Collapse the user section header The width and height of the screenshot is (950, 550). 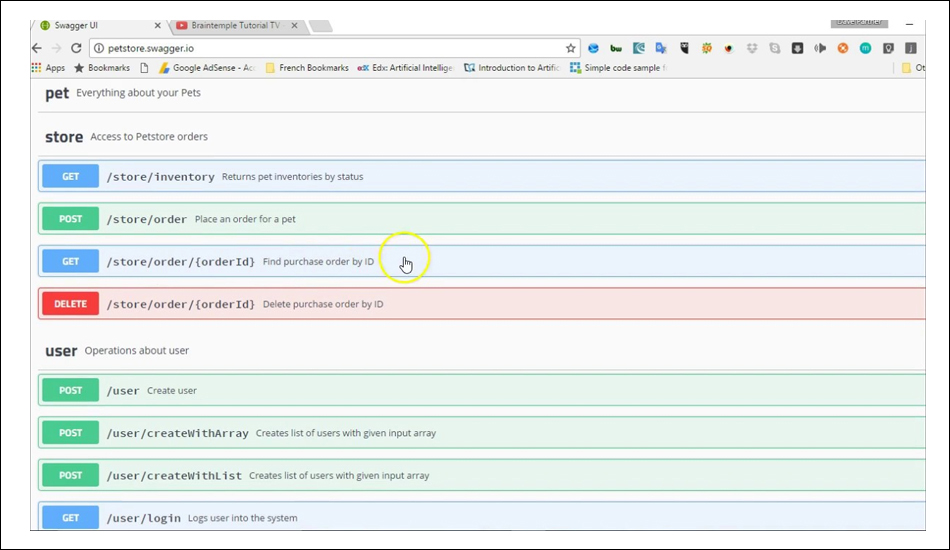482,351
